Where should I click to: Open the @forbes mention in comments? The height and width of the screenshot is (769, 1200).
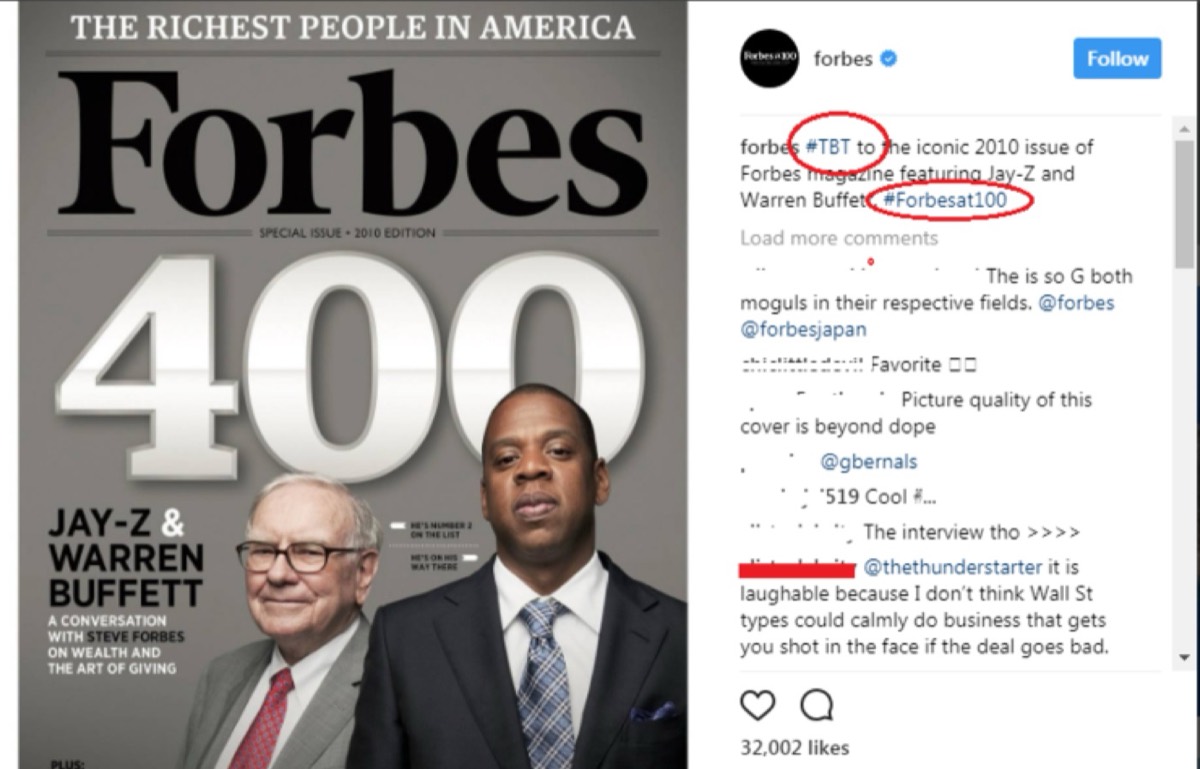[x=1076, y=302]
